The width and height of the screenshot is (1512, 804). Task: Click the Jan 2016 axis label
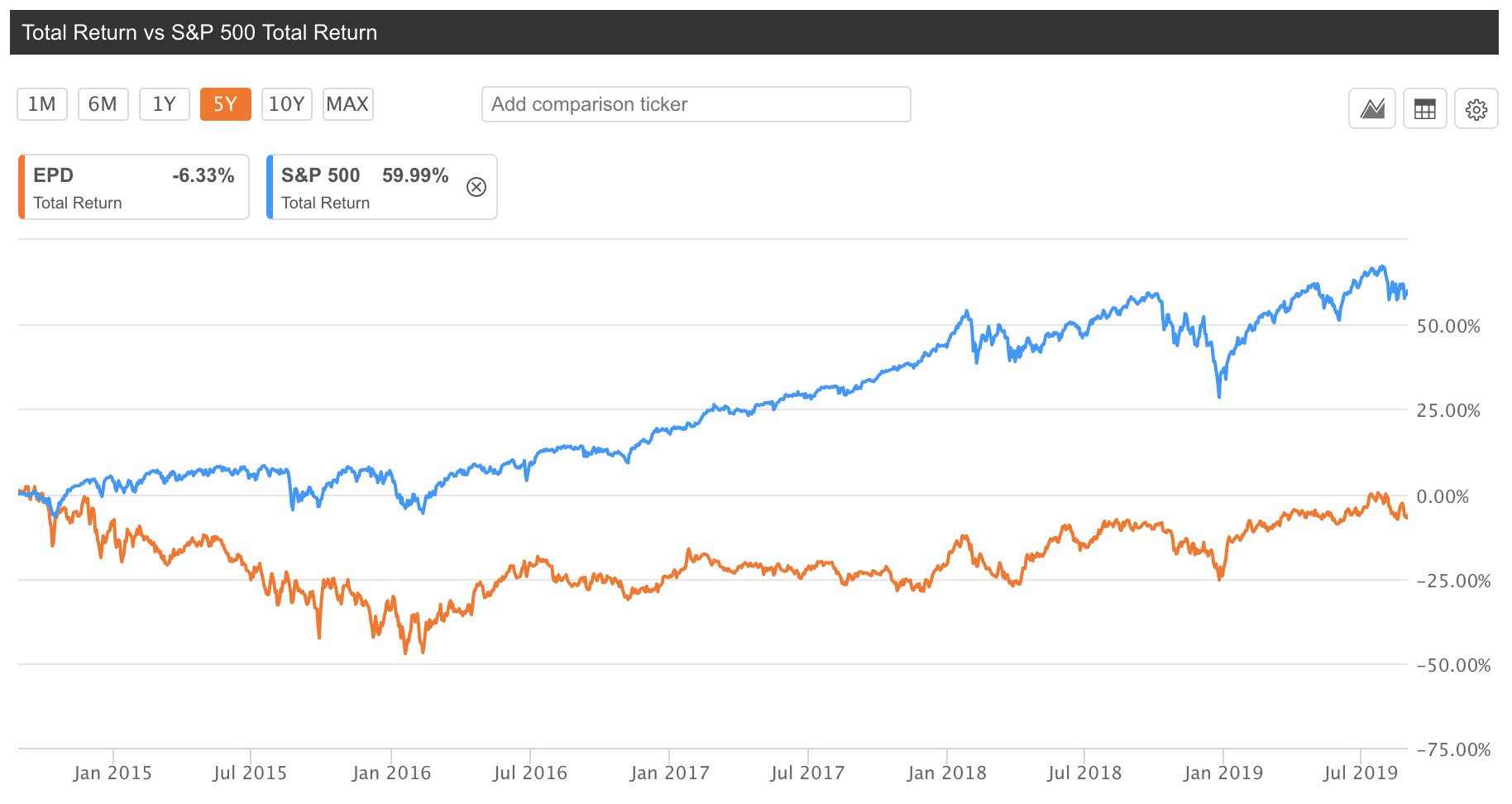pos(390,772)
